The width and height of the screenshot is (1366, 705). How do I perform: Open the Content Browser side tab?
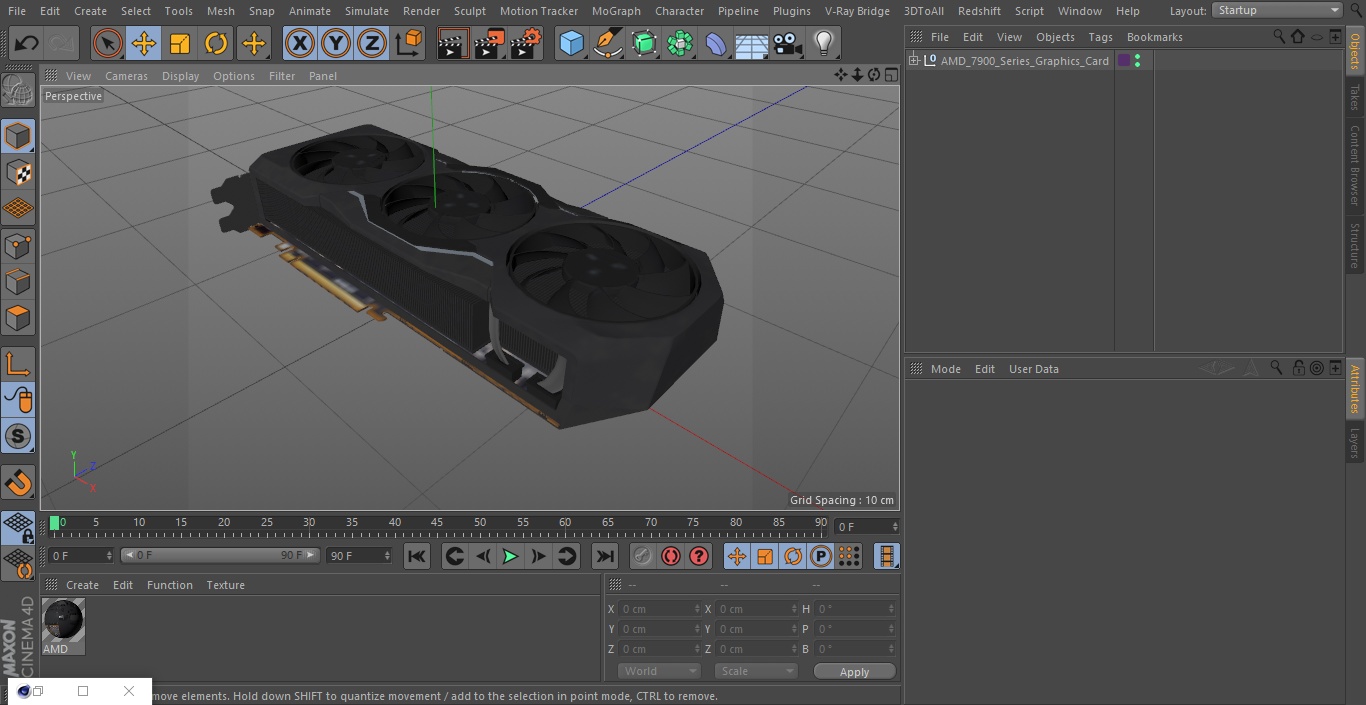(x=1355, y=165)
